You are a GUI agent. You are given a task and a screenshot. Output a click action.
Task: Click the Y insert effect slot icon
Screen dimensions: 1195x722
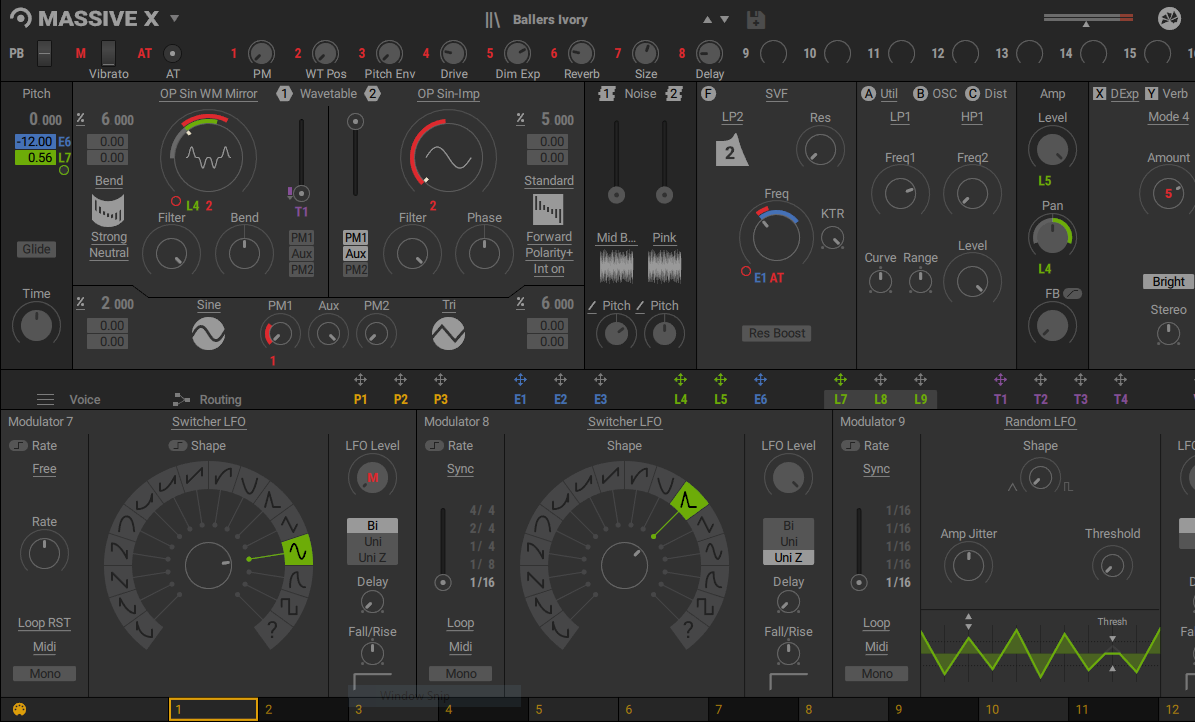(x=1152, y=94)
